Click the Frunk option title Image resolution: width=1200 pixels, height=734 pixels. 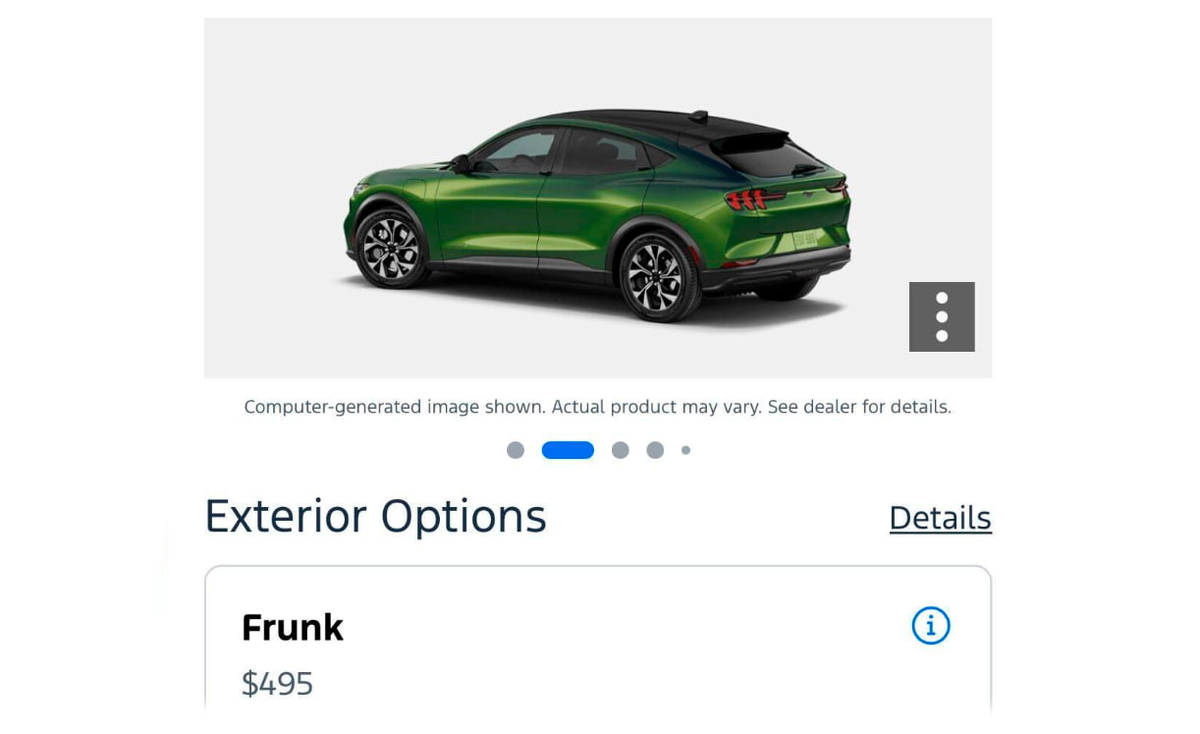pos(292,628)
